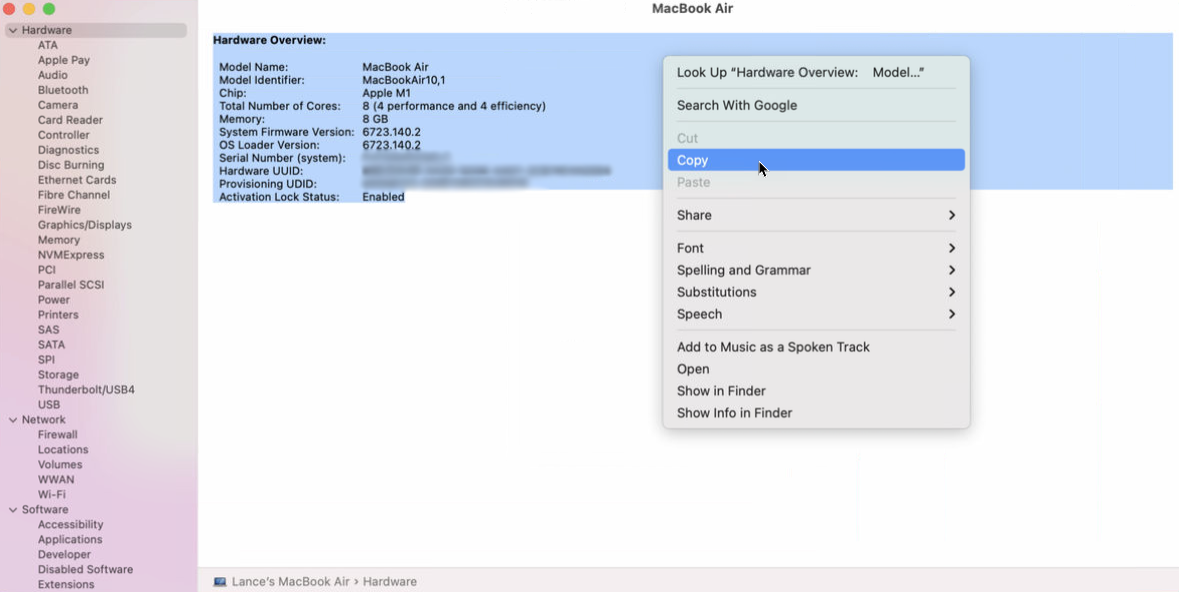This screenshot has width=1179, height=592.
Task: Click the "MacBookAir10,1" model identifier value
Action: click(x=404, y=80)
